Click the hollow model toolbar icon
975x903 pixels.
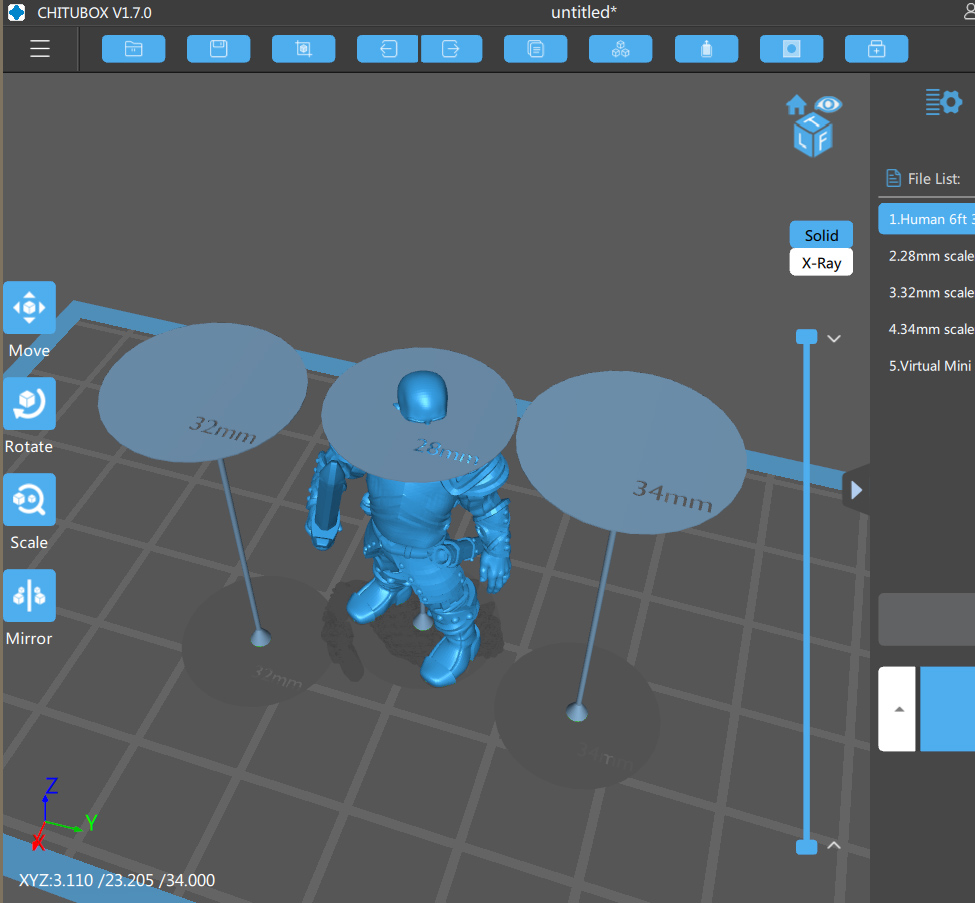pos(706,49)
